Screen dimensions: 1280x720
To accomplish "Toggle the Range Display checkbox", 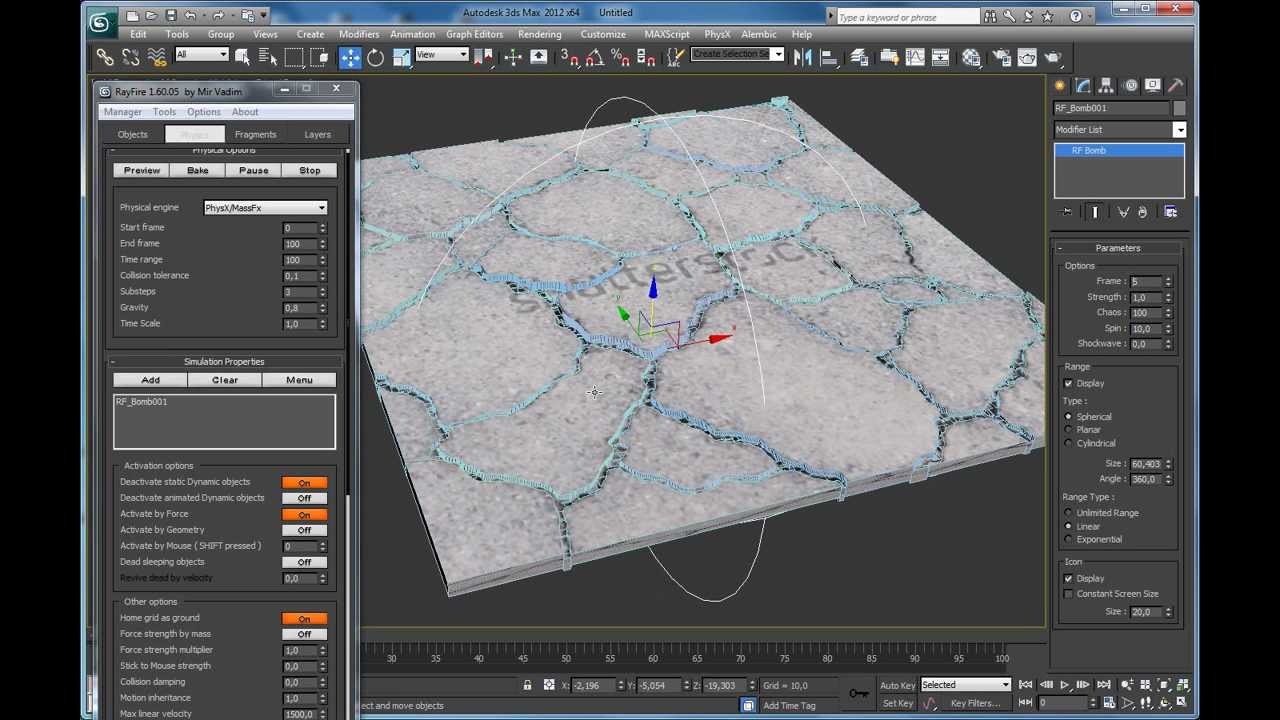I will pos(1069,384).
